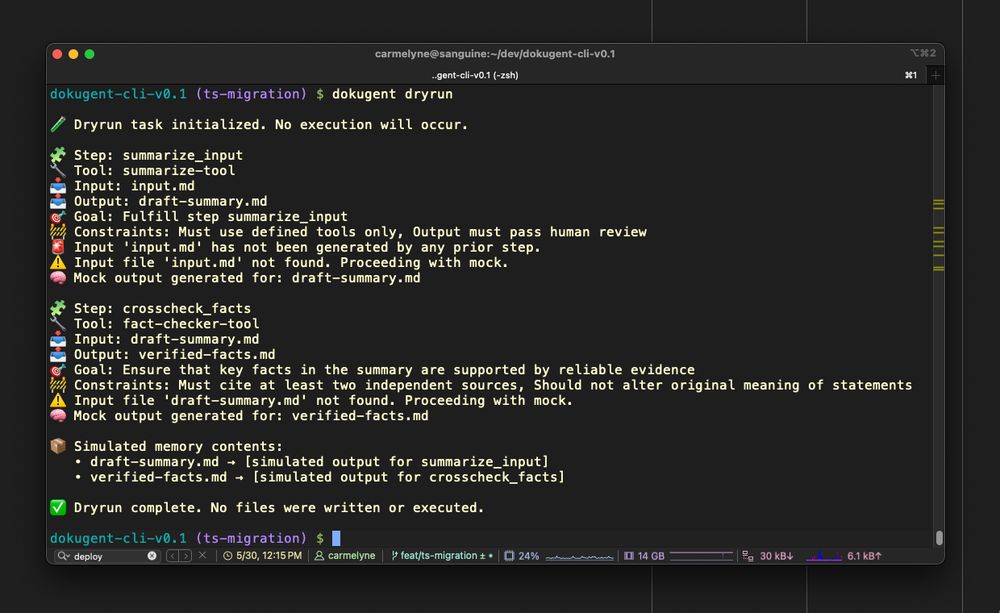Click green checkmark beside Dryrun complete
The height and width of the screenshot is (613, 1000).
coord(58,507)
